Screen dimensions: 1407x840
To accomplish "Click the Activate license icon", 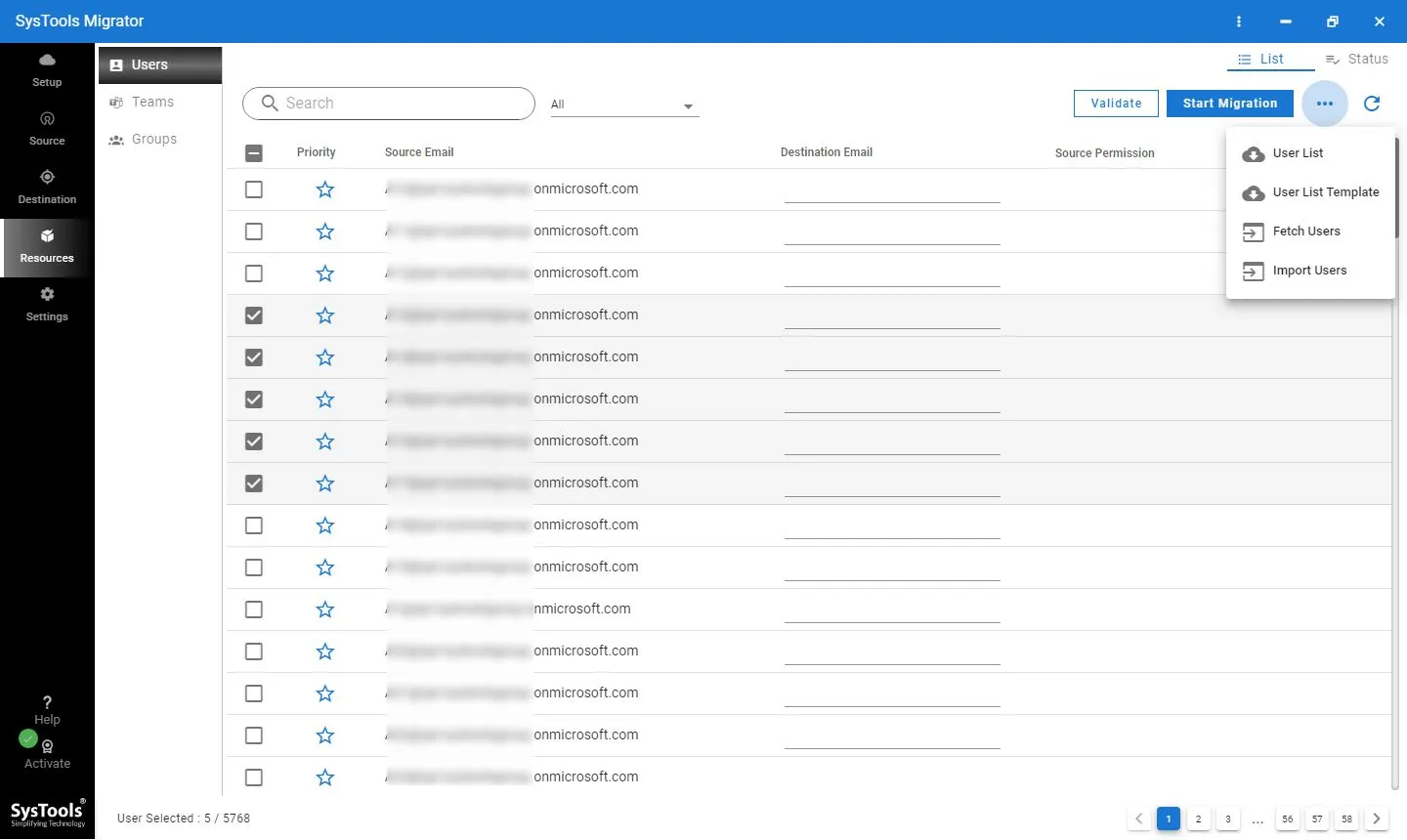I will [x=47, y=746].
